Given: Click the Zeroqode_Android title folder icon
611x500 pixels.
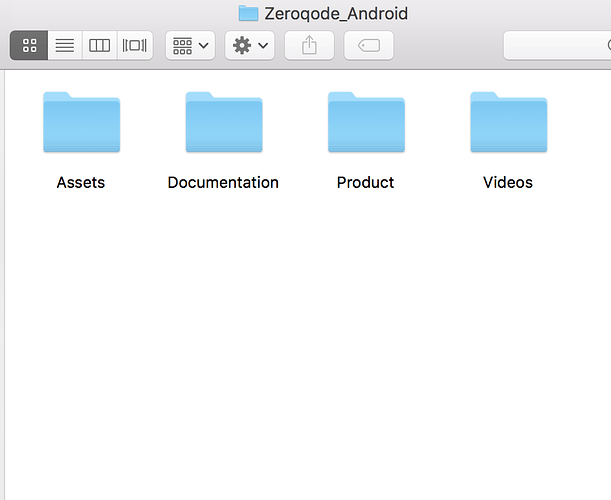Looking at the screenshot, I should pyautogui.click(x=248, y=13).
